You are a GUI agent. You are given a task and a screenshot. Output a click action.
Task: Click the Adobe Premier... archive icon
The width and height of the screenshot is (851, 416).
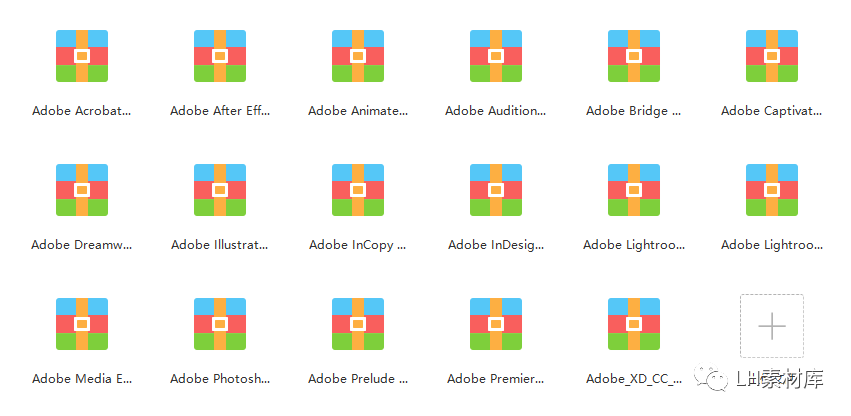496,324
